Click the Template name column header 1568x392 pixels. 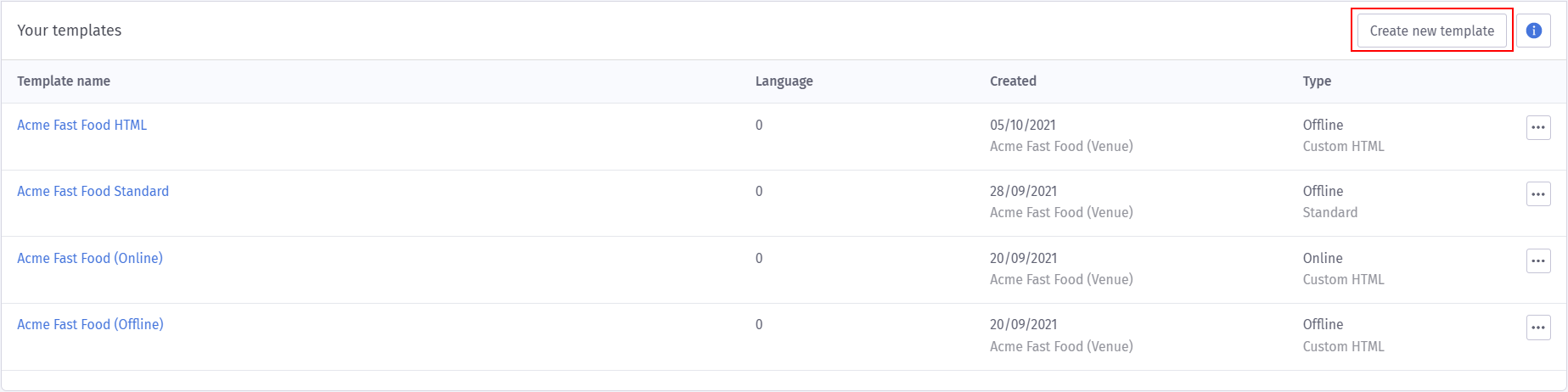coord(64,81)
